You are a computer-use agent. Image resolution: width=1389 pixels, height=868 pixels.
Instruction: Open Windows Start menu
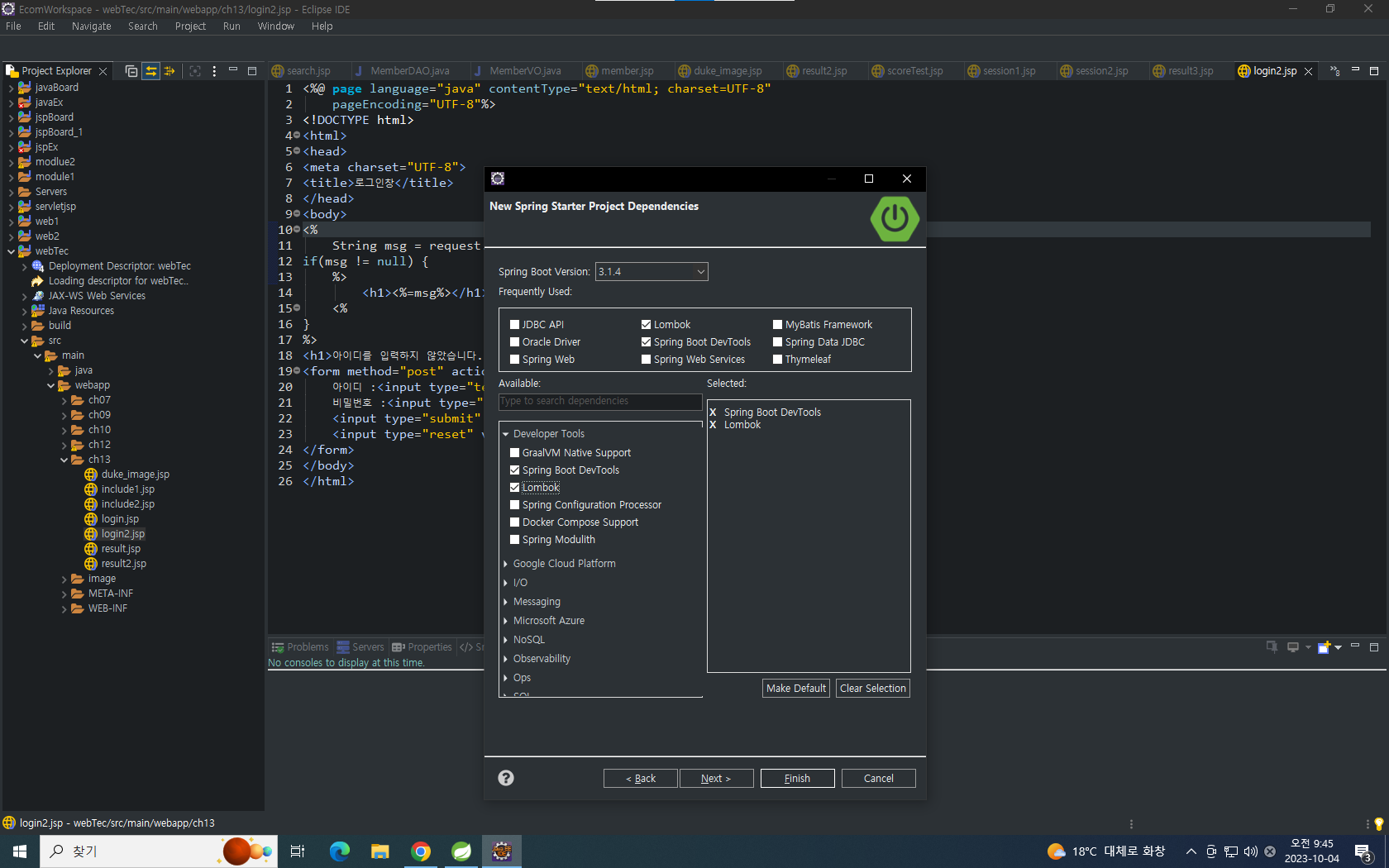[20, 851]
